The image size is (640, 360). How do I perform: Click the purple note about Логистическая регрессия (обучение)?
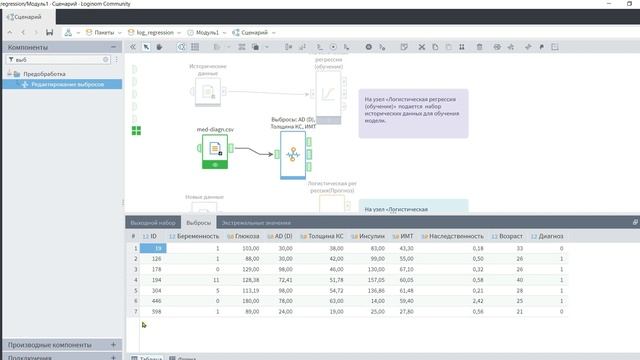click(x=413, y=113)
